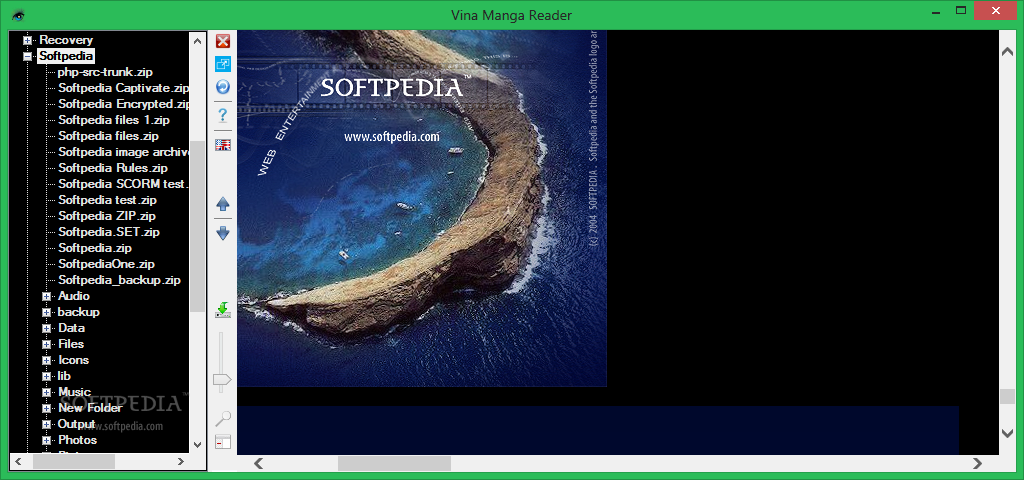Select SoftpediaOne.zip

tap(106, 264)
